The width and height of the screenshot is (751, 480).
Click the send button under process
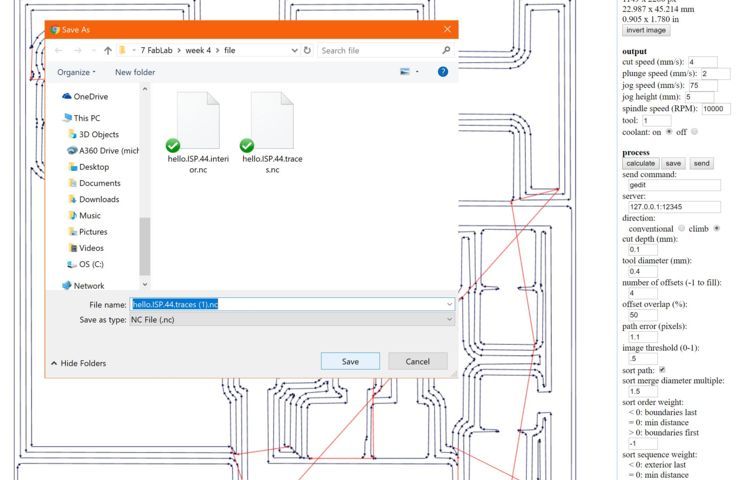coord(702,163)
